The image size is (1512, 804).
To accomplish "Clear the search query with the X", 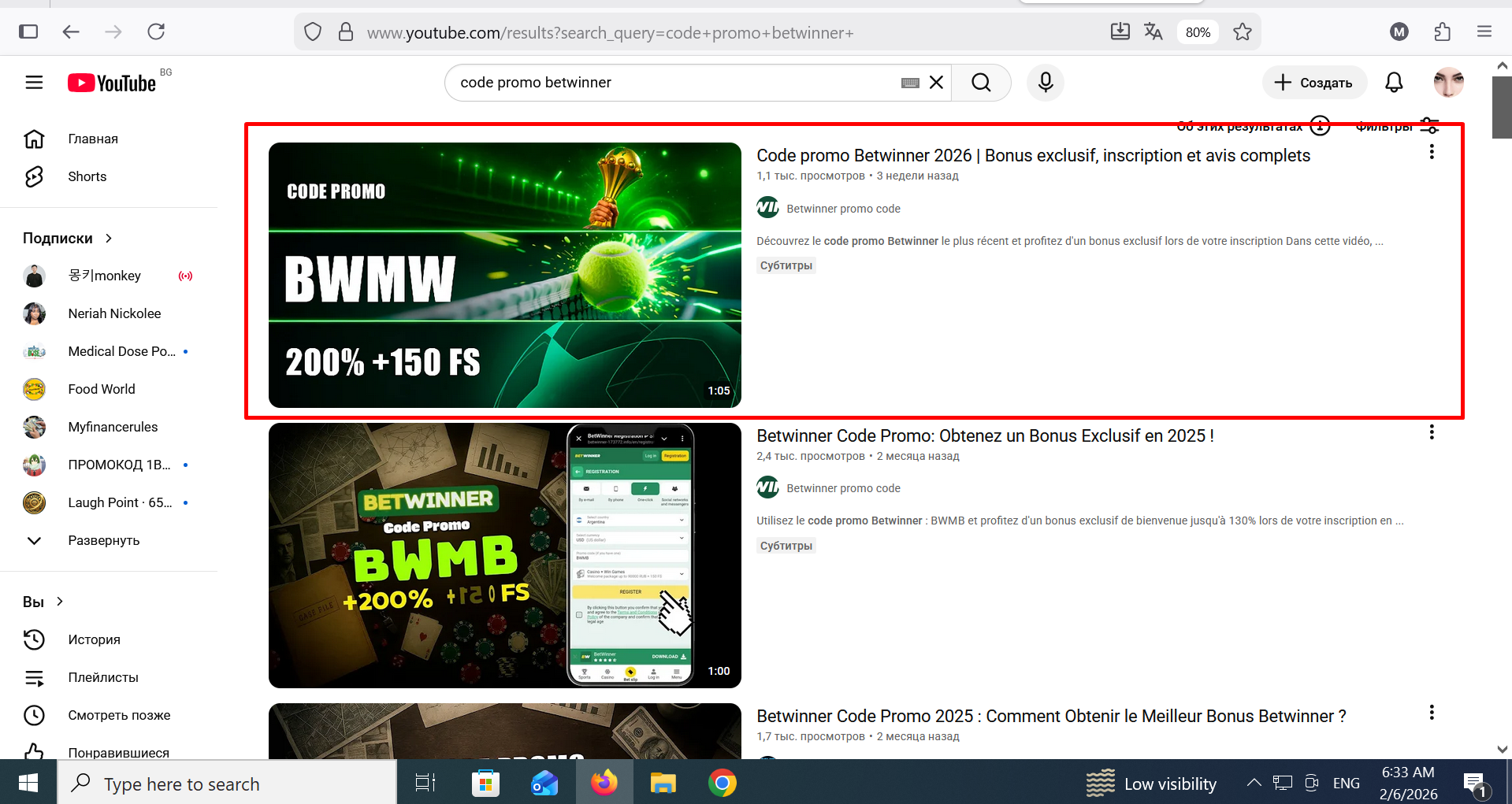I will point(936,83).
